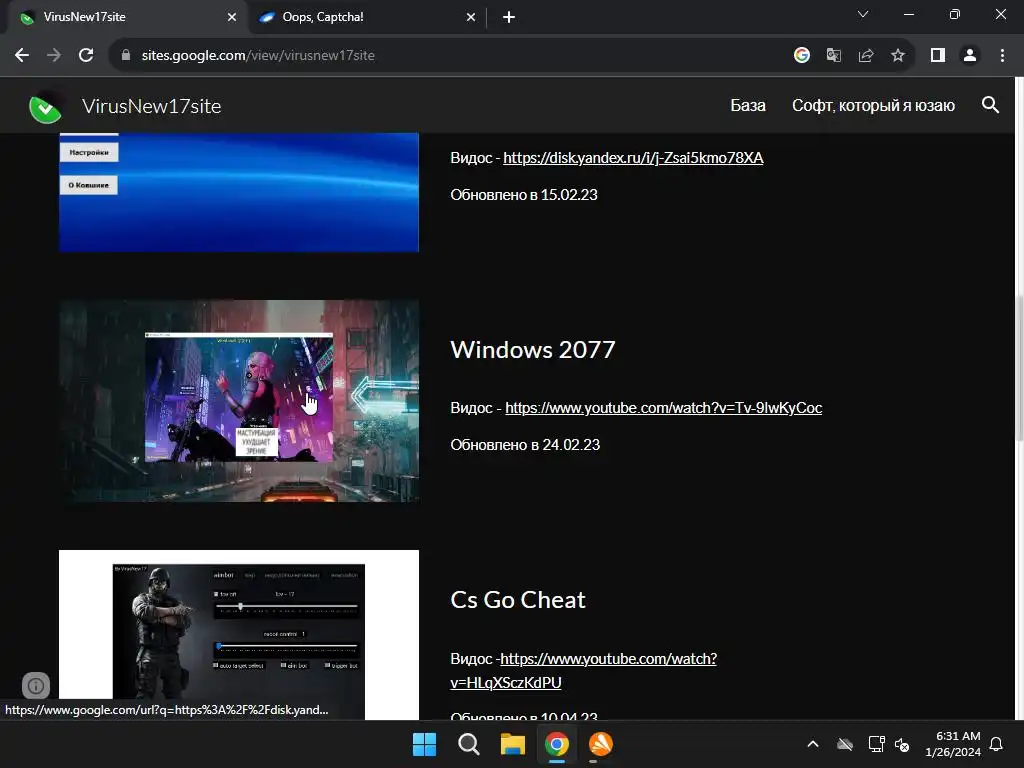Click the muted volume tray icon
Viewport: 1024px width, 768px height.
[x=902, y=744]
